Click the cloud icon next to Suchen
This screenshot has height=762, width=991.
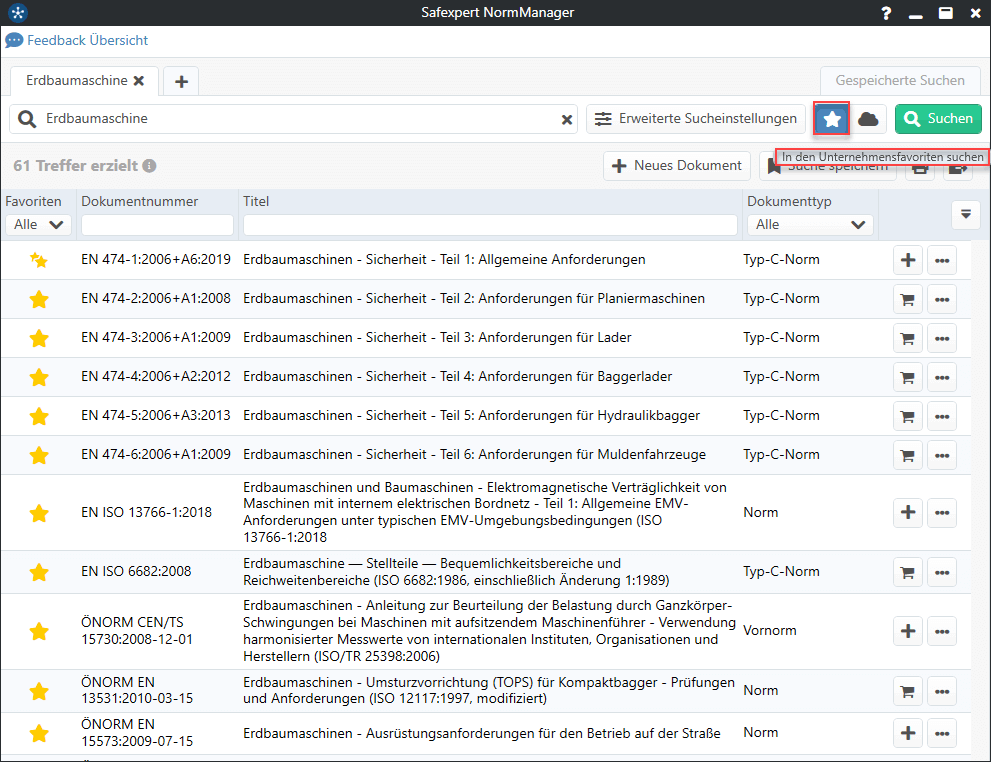(868, 119)
